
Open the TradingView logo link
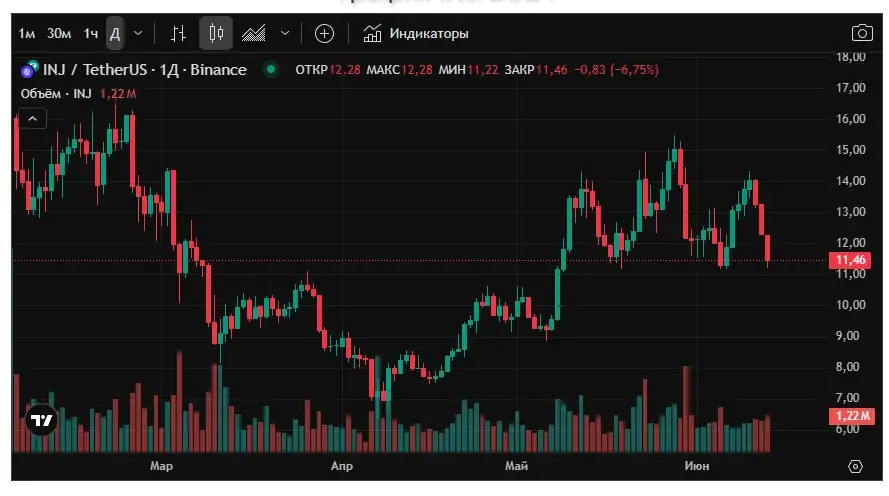41,420
